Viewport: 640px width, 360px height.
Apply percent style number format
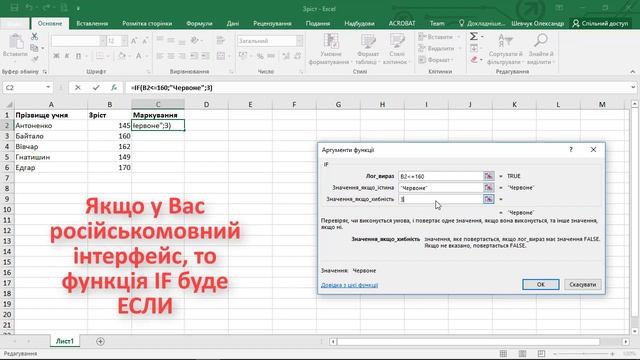pos(260,56)
